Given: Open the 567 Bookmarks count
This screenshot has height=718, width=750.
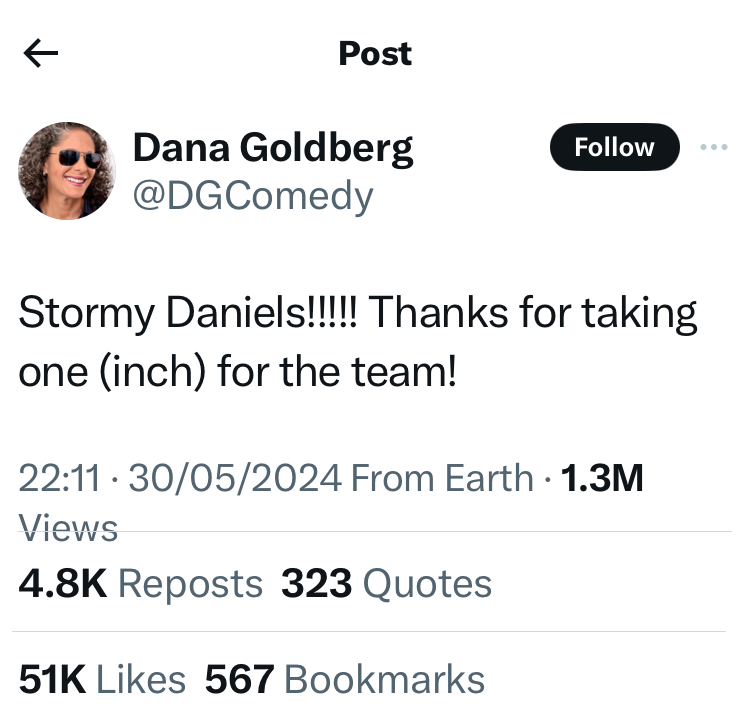Looking at the screenshot, I should click(345, 680).
